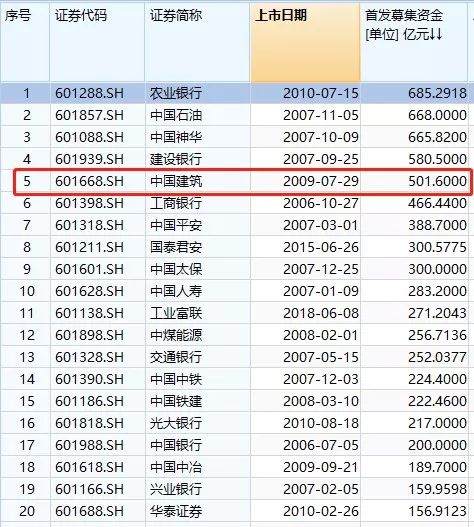
Task: Select security code 601668.SH
Action: 90,181
